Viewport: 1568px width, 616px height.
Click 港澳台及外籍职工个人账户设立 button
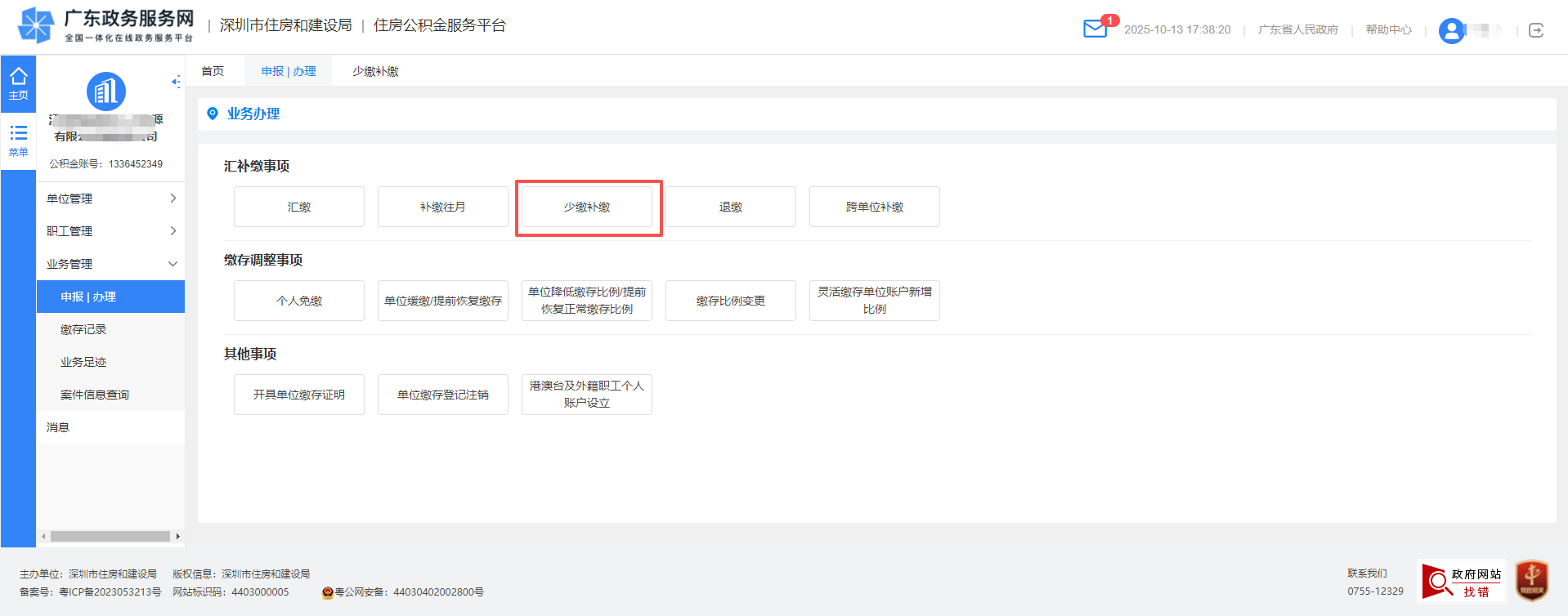[x=587, y=395]
